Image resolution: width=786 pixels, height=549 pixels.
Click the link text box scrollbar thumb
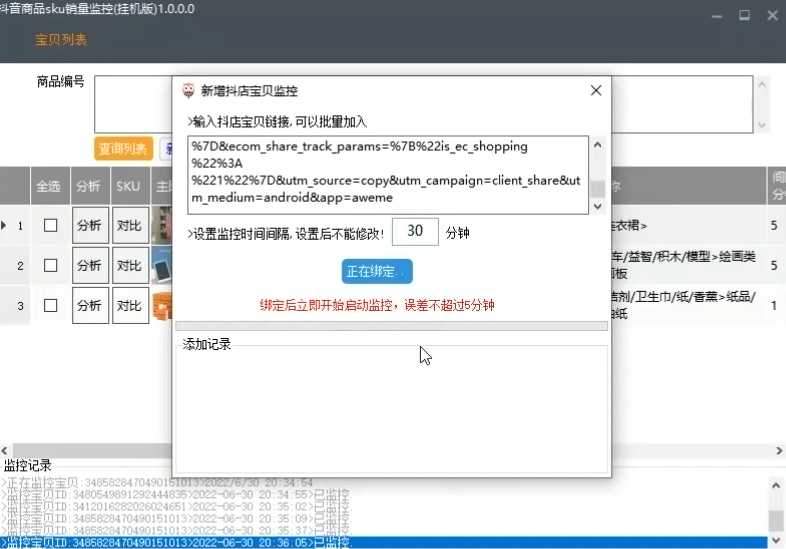pos(597,189)
